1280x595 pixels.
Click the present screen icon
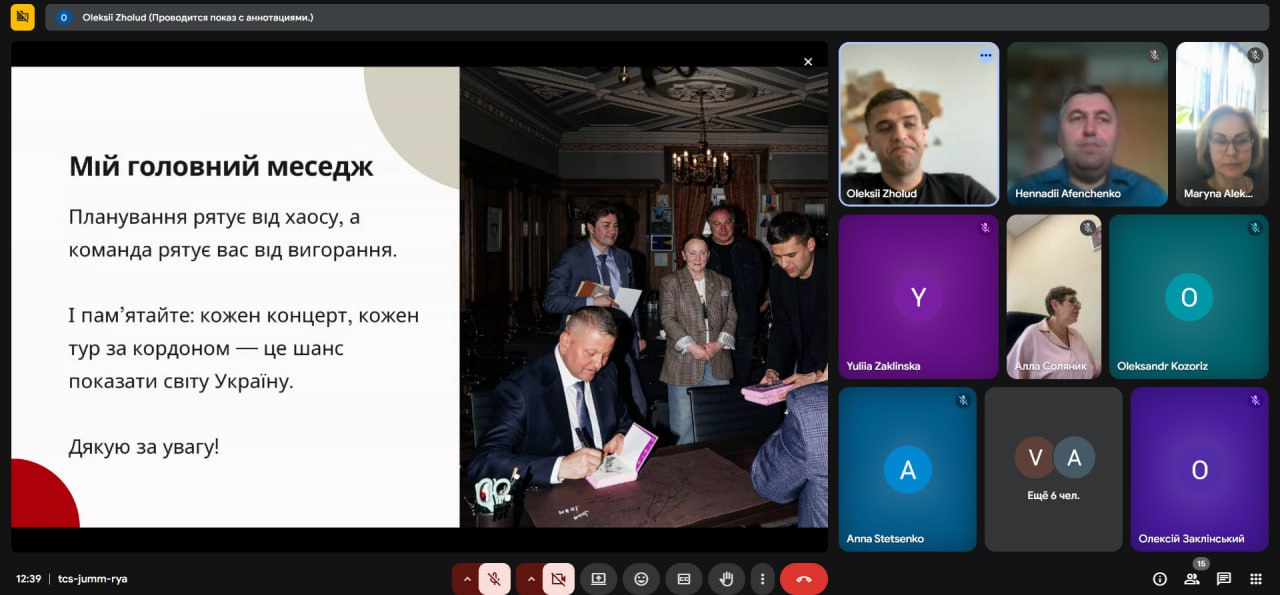pyautogui.click(x=598, y=579)
